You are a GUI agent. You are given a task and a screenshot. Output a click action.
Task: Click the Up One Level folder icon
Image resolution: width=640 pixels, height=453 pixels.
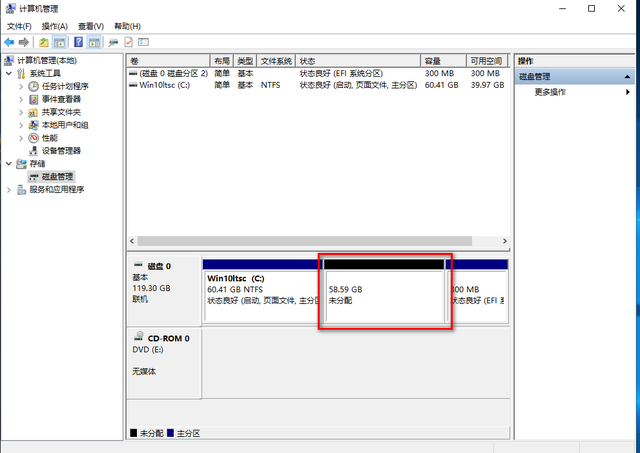pyautogui.click(x=44, y=42)
